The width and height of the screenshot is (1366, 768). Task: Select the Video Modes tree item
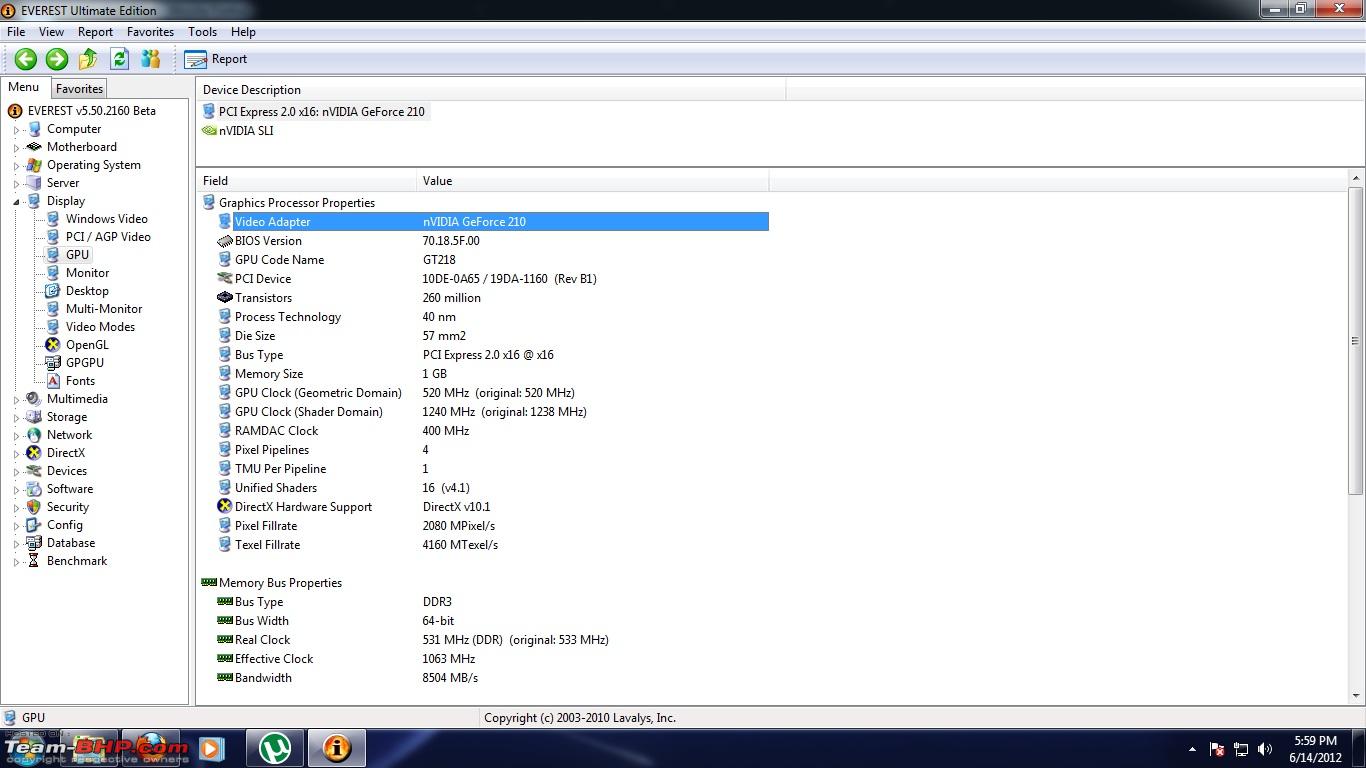click(x=100, y=327)
